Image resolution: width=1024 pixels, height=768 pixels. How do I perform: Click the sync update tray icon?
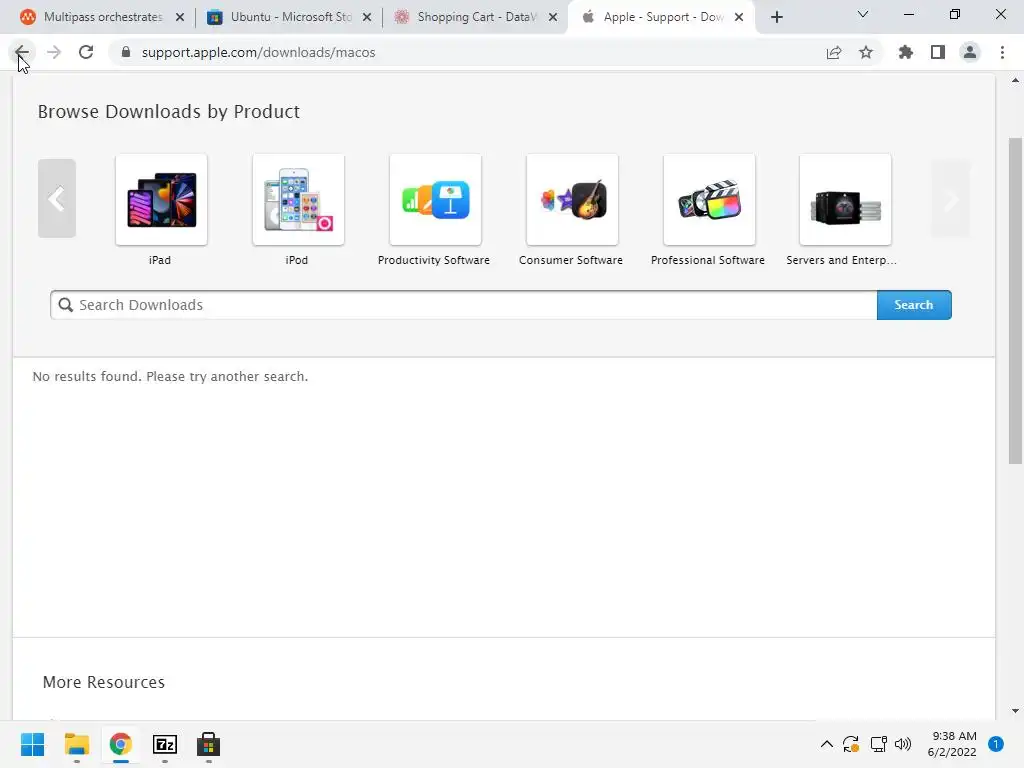851,744
